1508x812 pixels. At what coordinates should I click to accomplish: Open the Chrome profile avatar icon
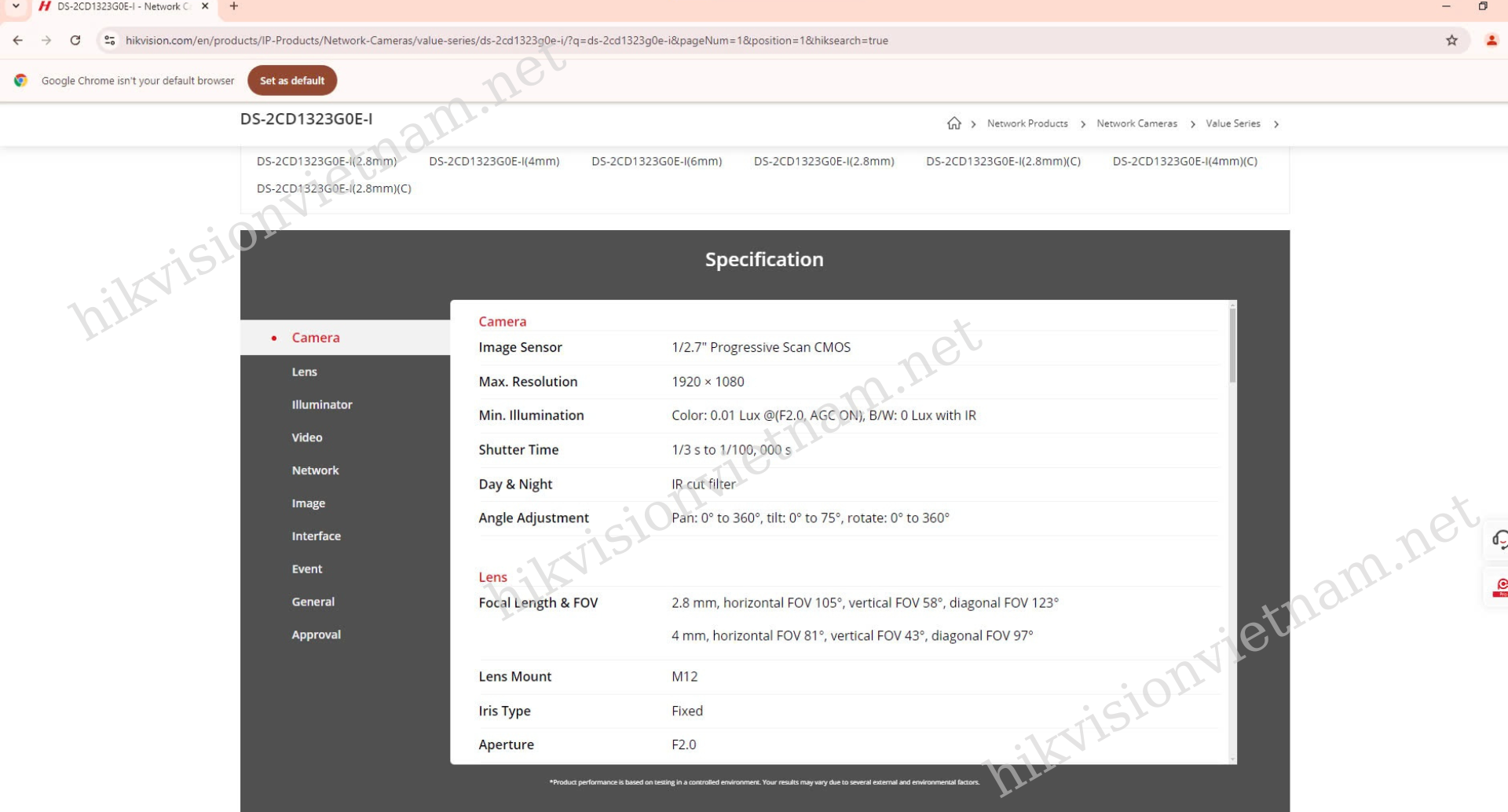click(1491, 40)
